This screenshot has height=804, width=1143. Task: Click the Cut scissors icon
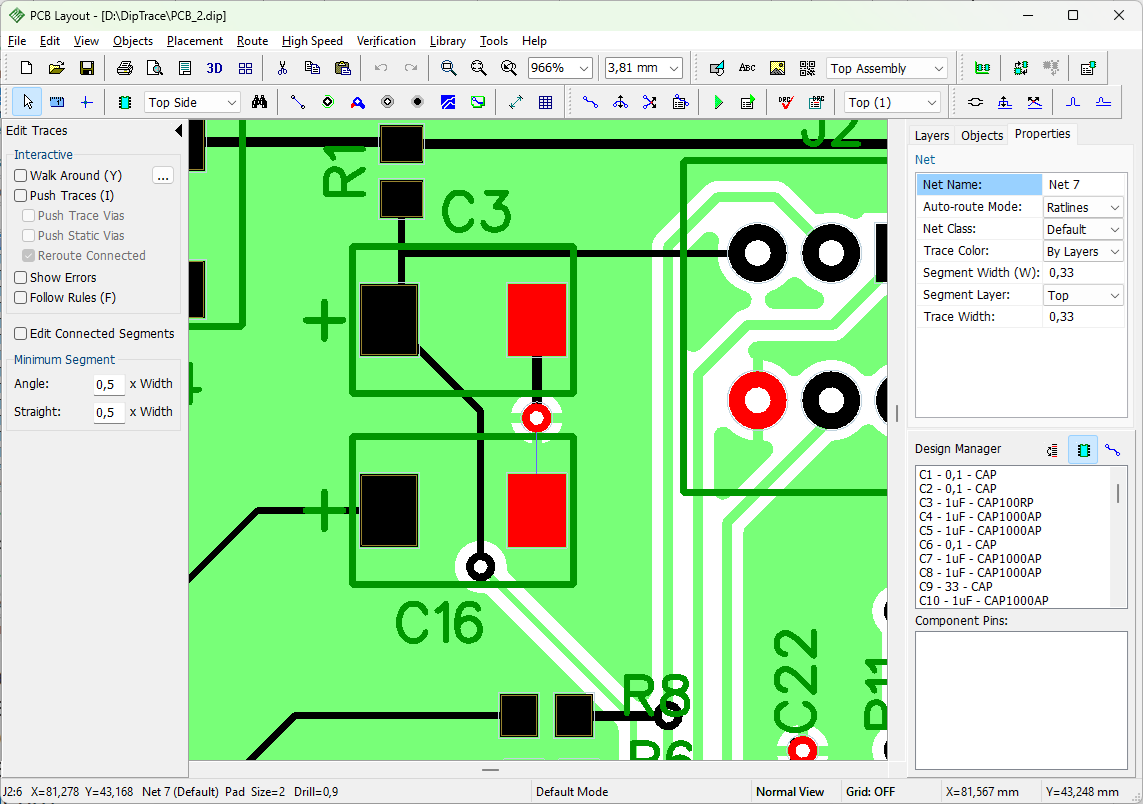[282, 68]
